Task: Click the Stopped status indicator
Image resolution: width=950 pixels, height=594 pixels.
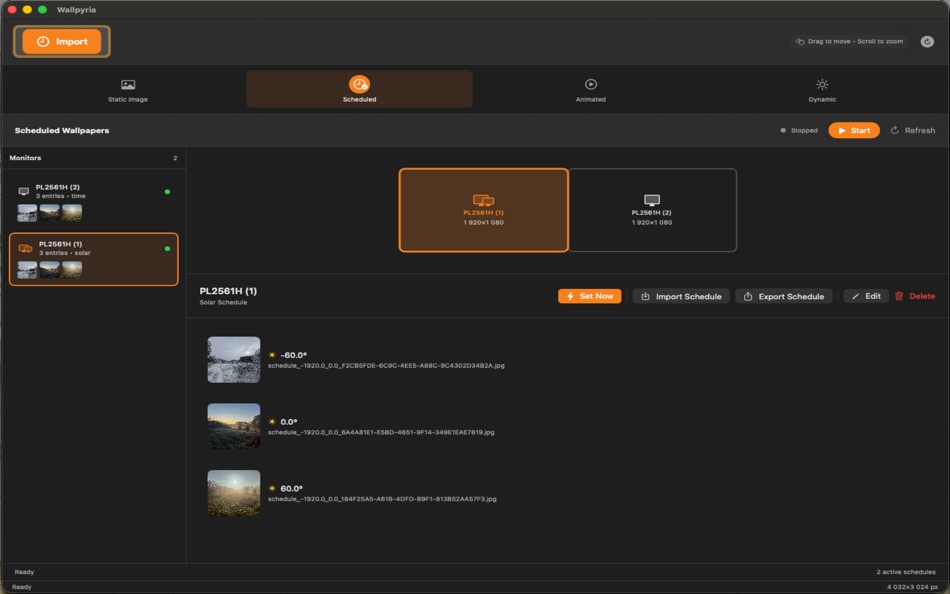Action: click(x=797, y=129)
